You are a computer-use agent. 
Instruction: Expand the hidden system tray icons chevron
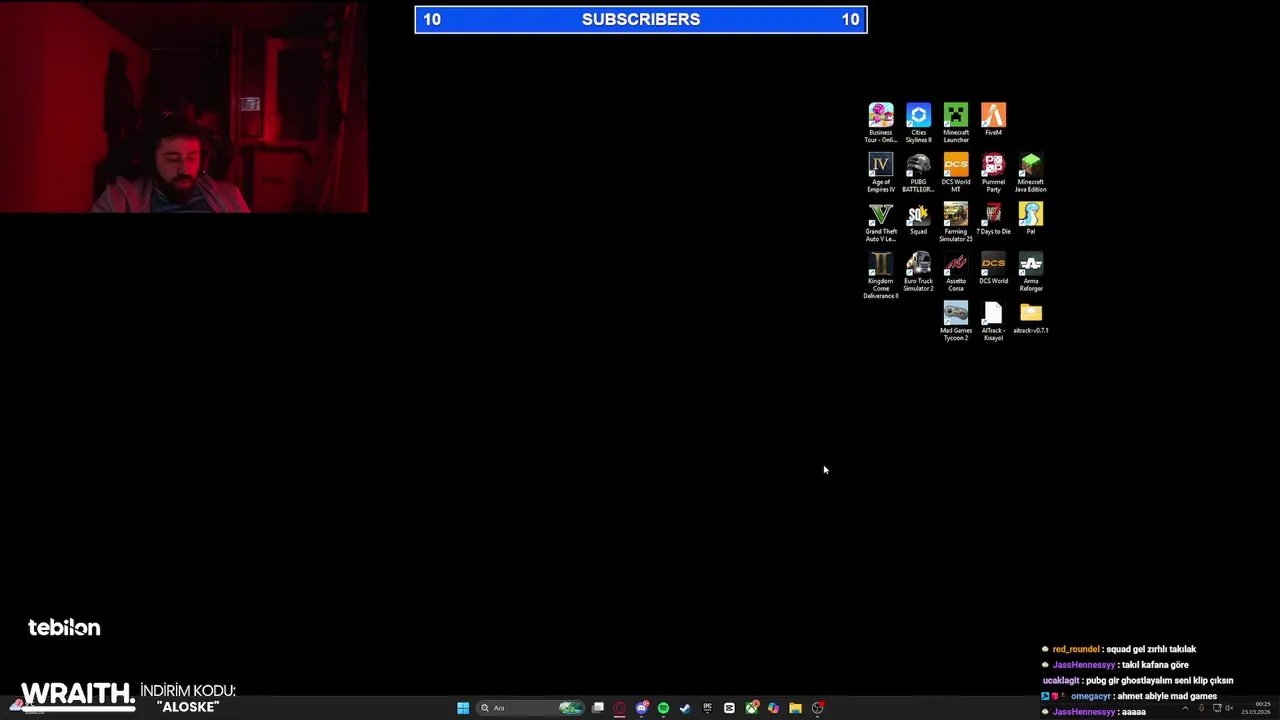[1185, 708]
